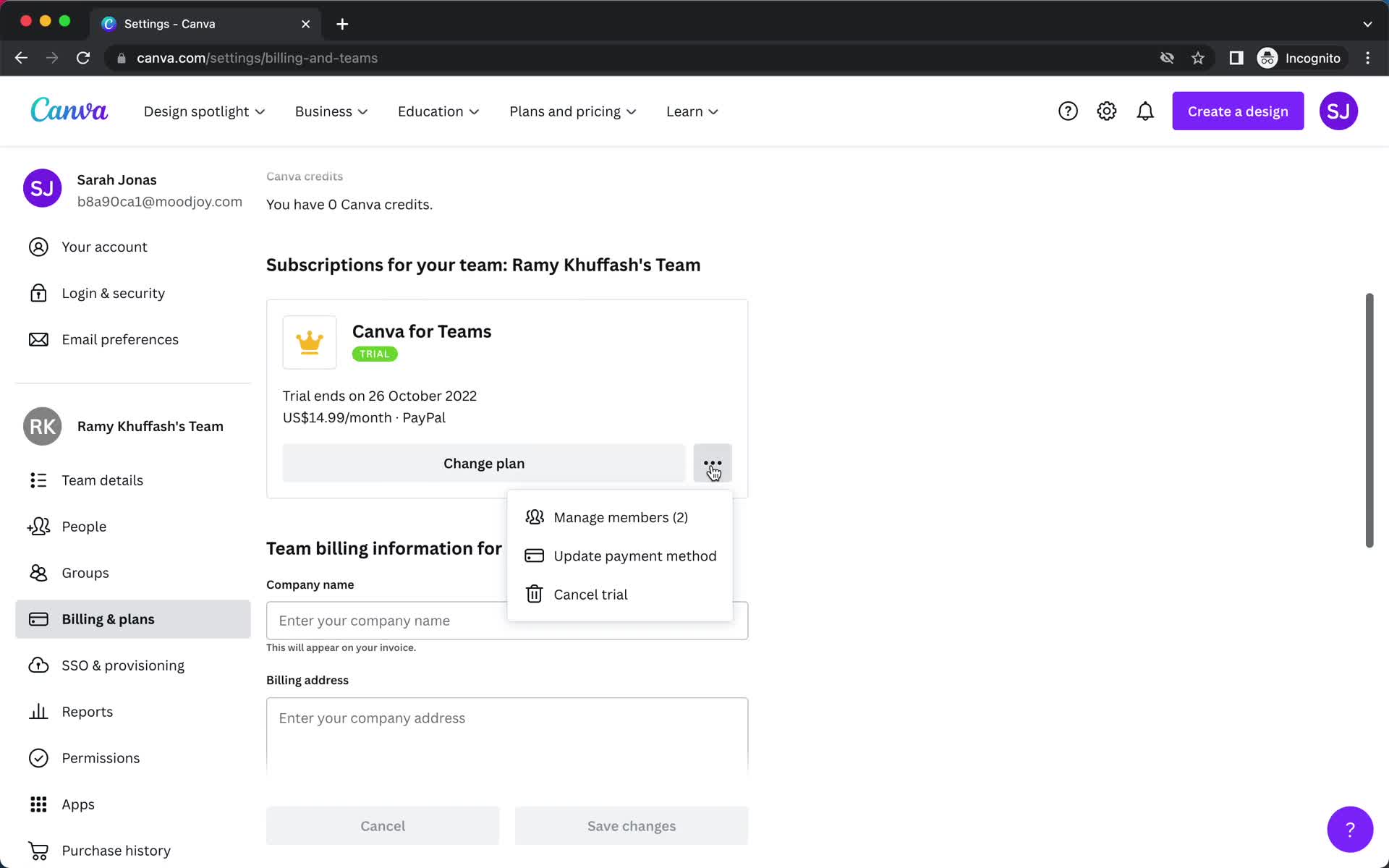This screenshot has width=1389, height=868.
Task: Open the SJ profile avatar in header
Action: coord(1338,111)
